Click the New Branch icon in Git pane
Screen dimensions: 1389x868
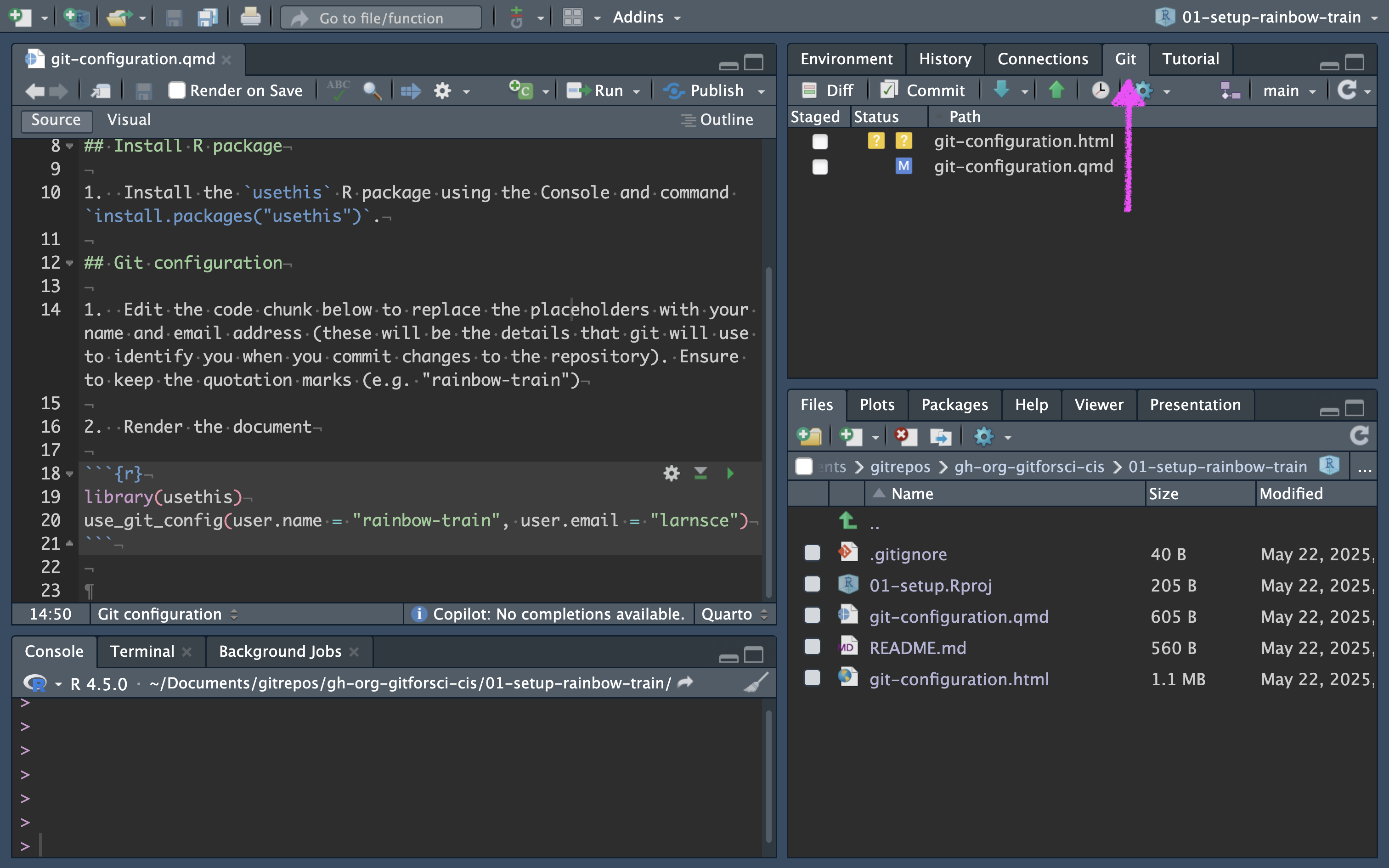click(x=1230, y=91)
